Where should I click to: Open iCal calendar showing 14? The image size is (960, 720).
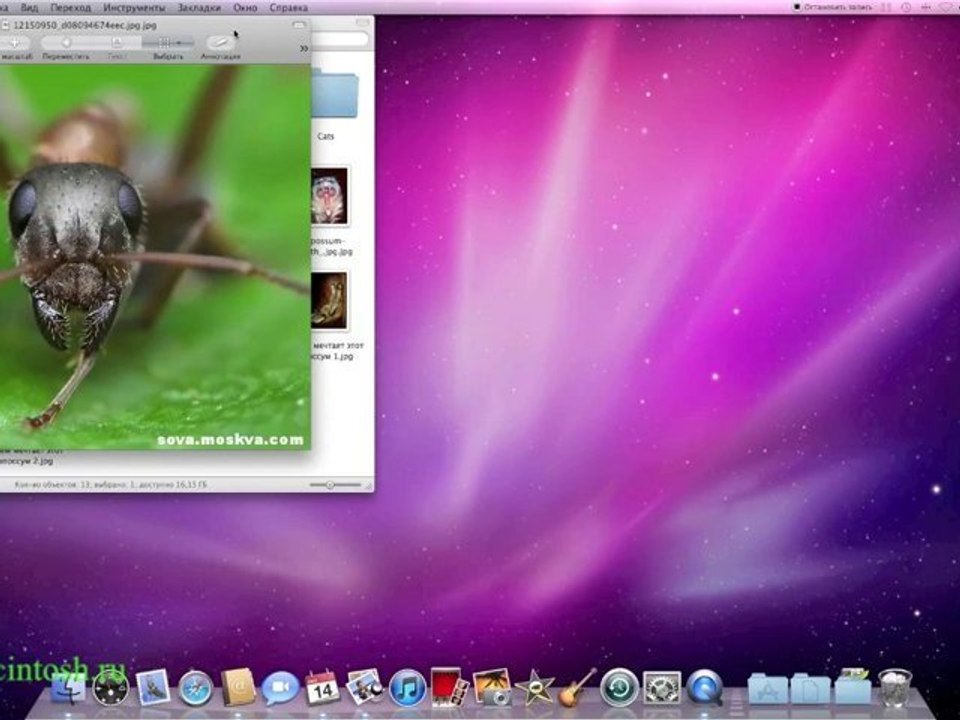[322, 688]
